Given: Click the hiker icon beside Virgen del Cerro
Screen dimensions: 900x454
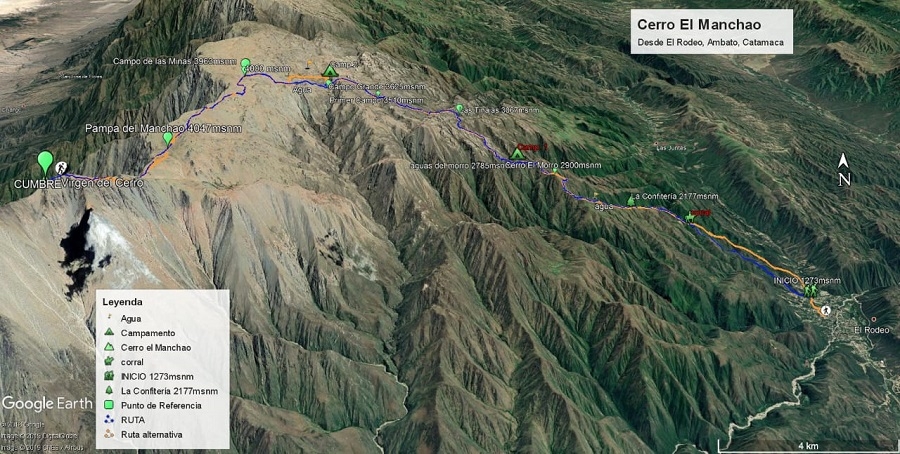Looking at the screenshot, I should tap(61, 168).
